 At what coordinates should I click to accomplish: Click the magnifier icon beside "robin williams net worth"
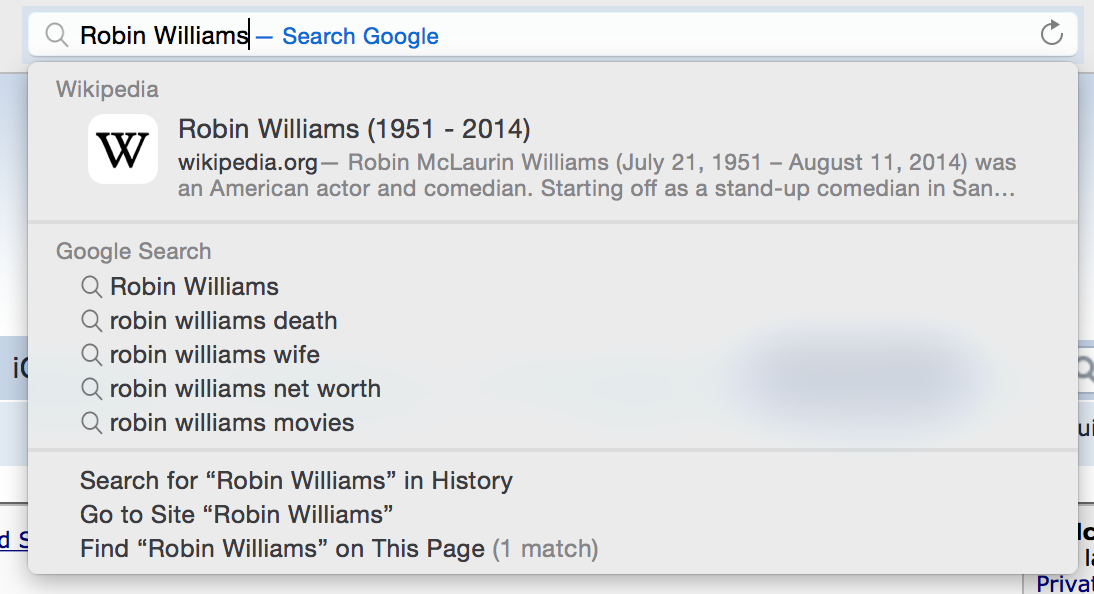pos(92,389)
